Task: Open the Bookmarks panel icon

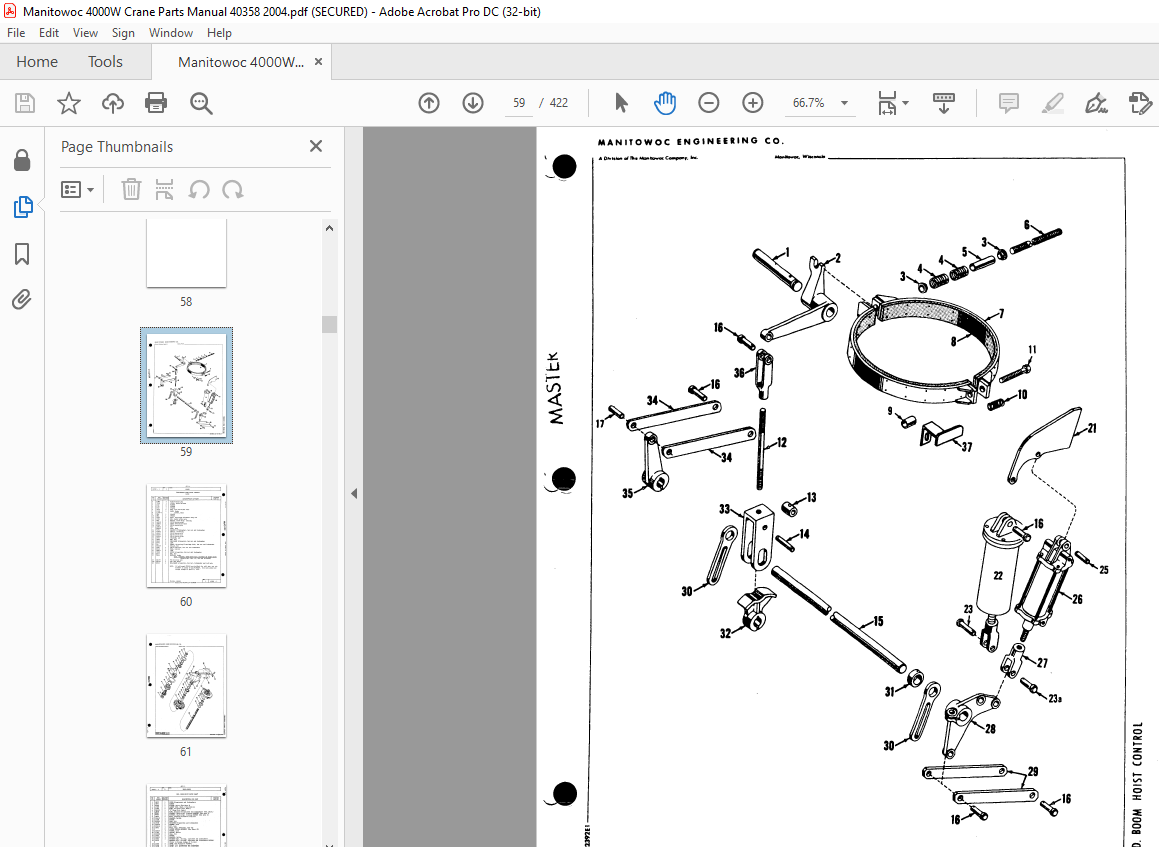Action: pyautogui.click(x=22, y=254)
